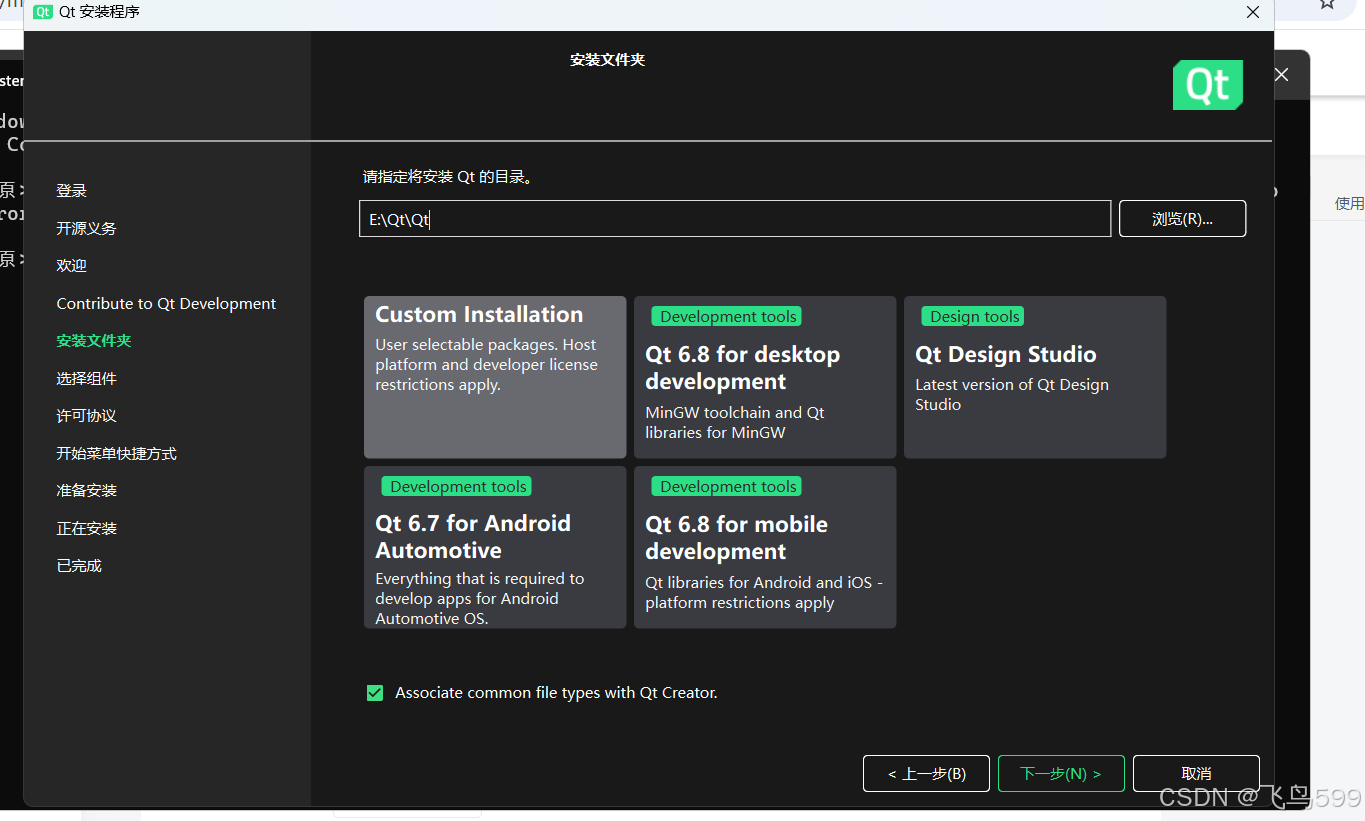Click the 安装文件夹 page heading

pyautogui.click(x=607, y=60)
